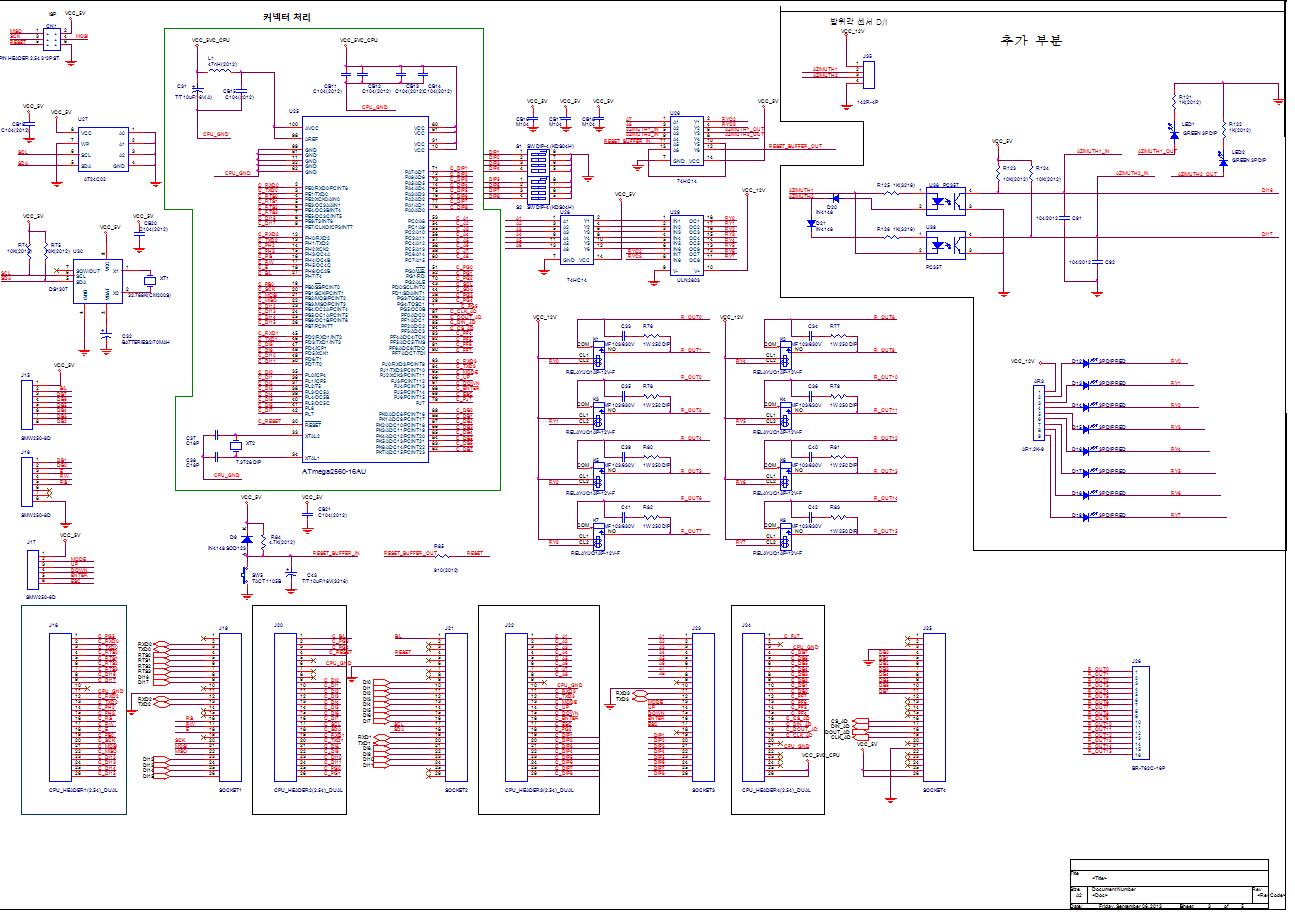This screenshot has width=1295, height=923.
Task: Select the 추가 부분 section heading
Action: (x=1030, y=40)
